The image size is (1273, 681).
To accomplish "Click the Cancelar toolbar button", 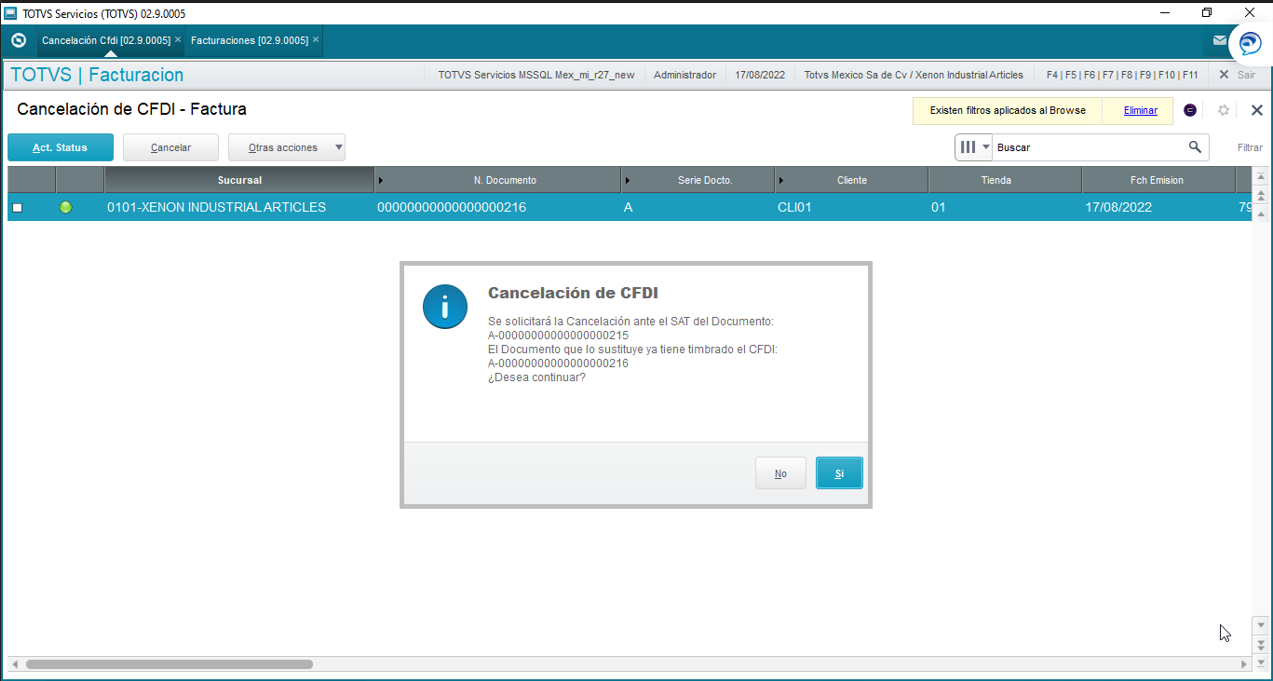I will point(171,147).
